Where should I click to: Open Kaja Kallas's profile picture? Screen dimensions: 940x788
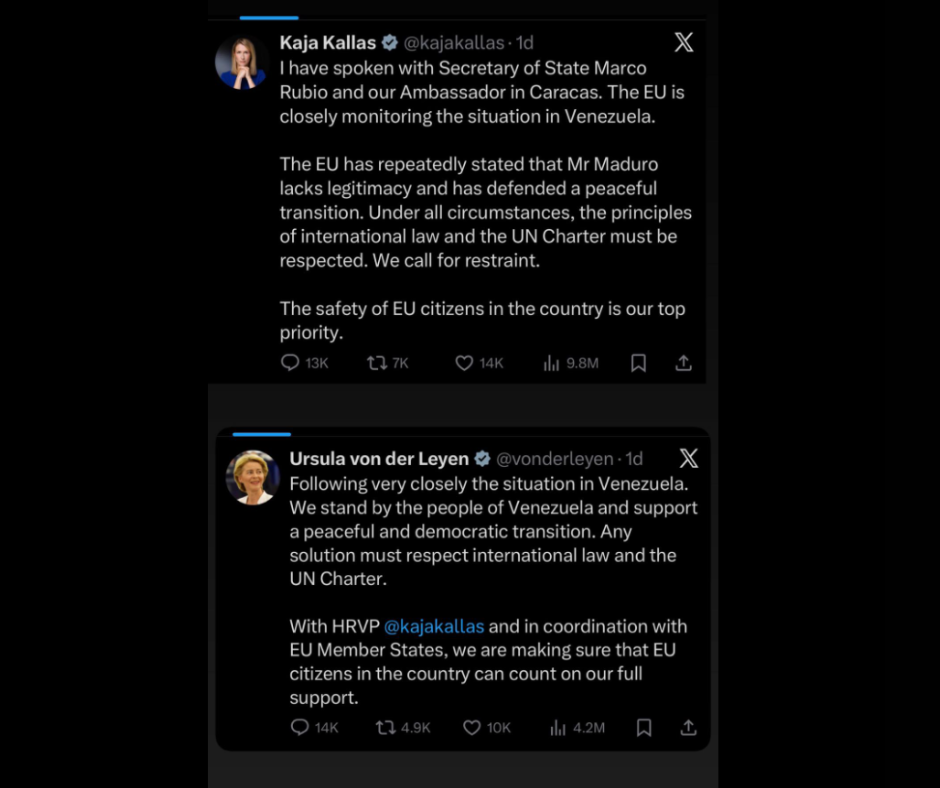click(240, 63)
